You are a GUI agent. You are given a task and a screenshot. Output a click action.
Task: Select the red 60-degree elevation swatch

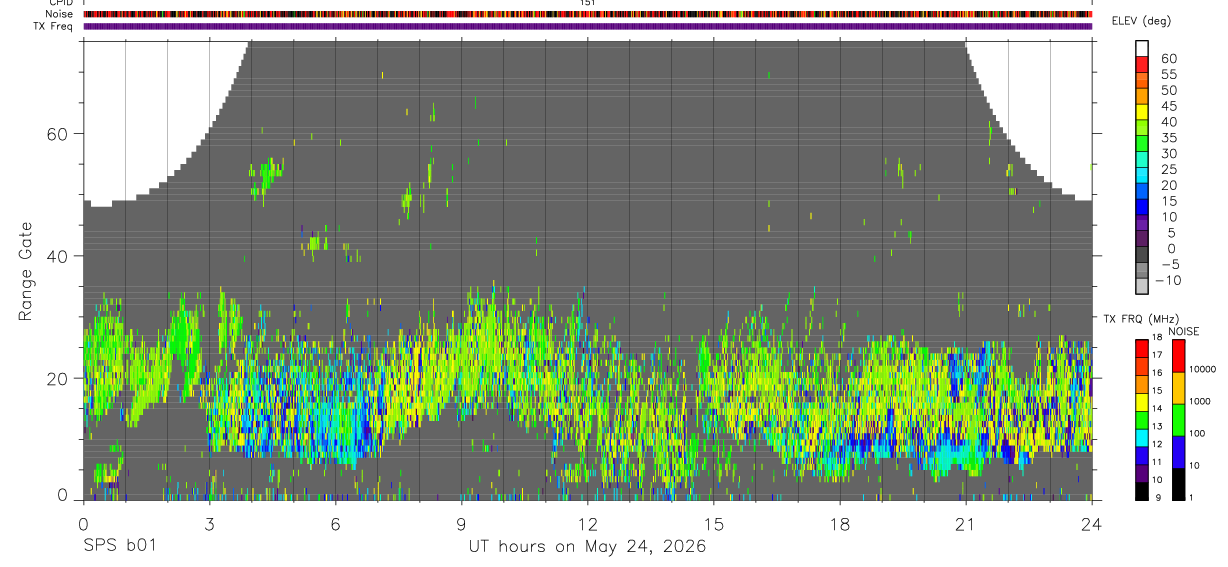tap(1142, 63)
